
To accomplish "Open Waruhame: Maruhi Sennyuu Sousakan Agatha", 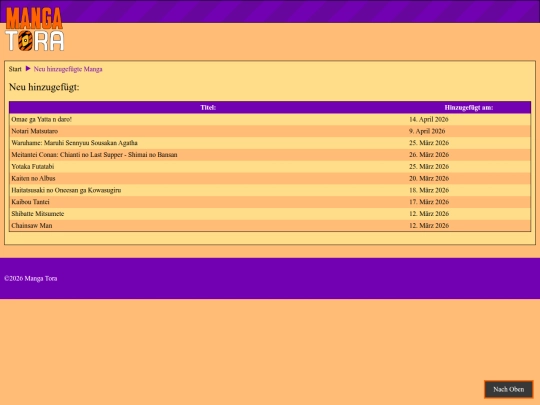I will click(74, 143).
